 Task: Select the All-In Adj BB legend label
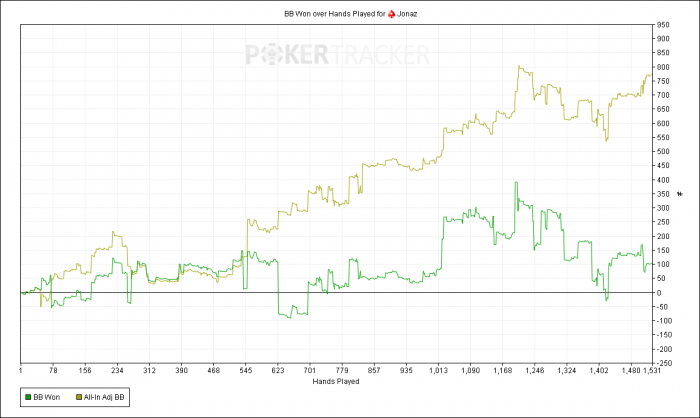click(104, 397)
